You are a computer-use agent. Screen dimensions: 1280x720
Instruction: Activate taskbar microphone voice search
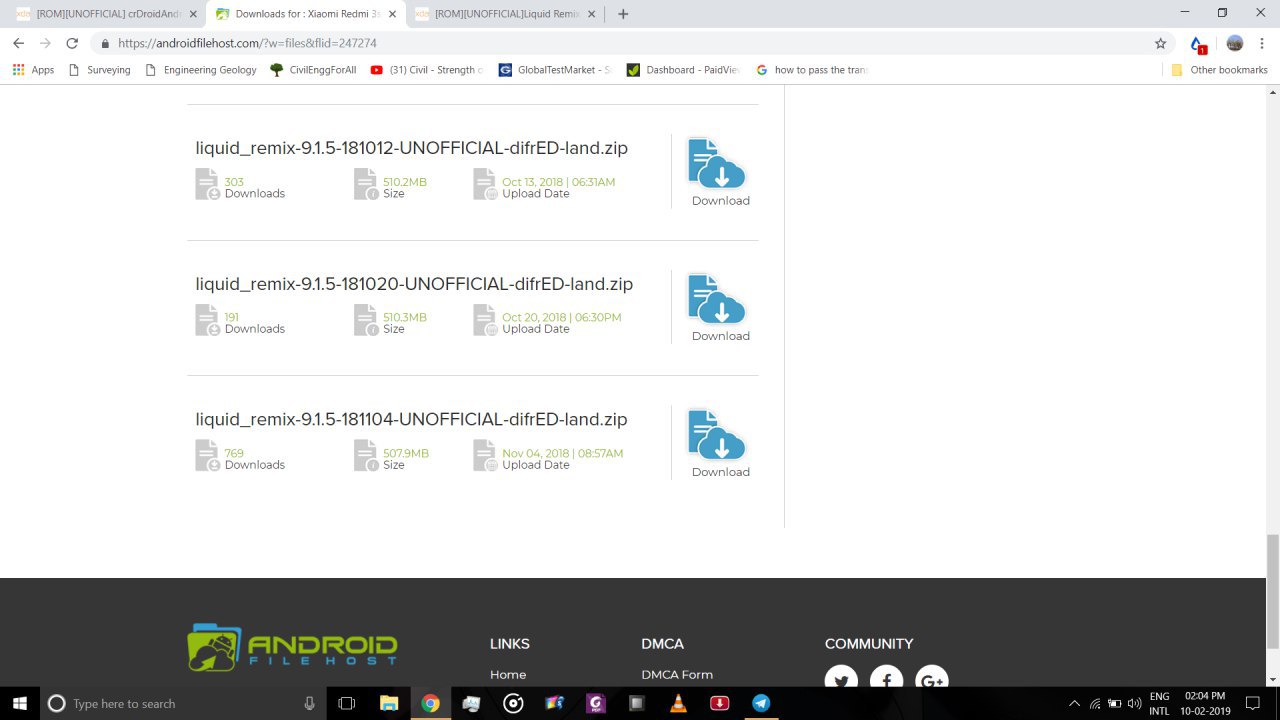pos(309,703)
